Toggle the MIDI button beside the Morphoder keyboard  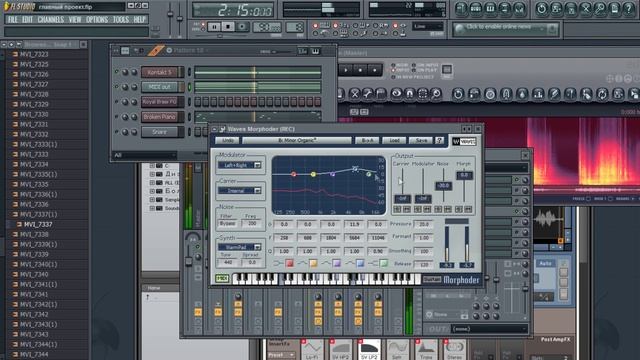222,278
